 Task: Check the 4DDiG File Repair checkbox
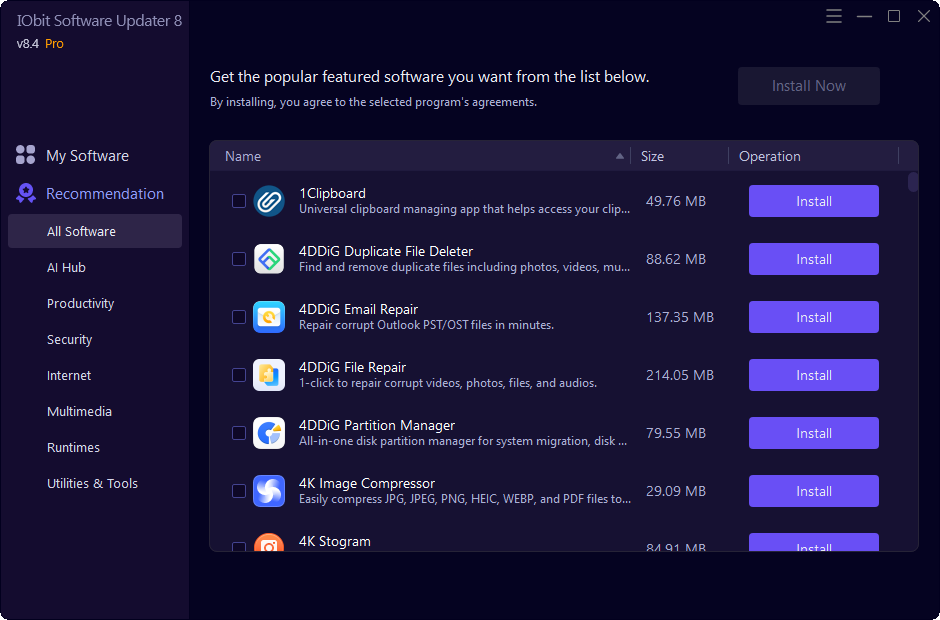[239, 375]
